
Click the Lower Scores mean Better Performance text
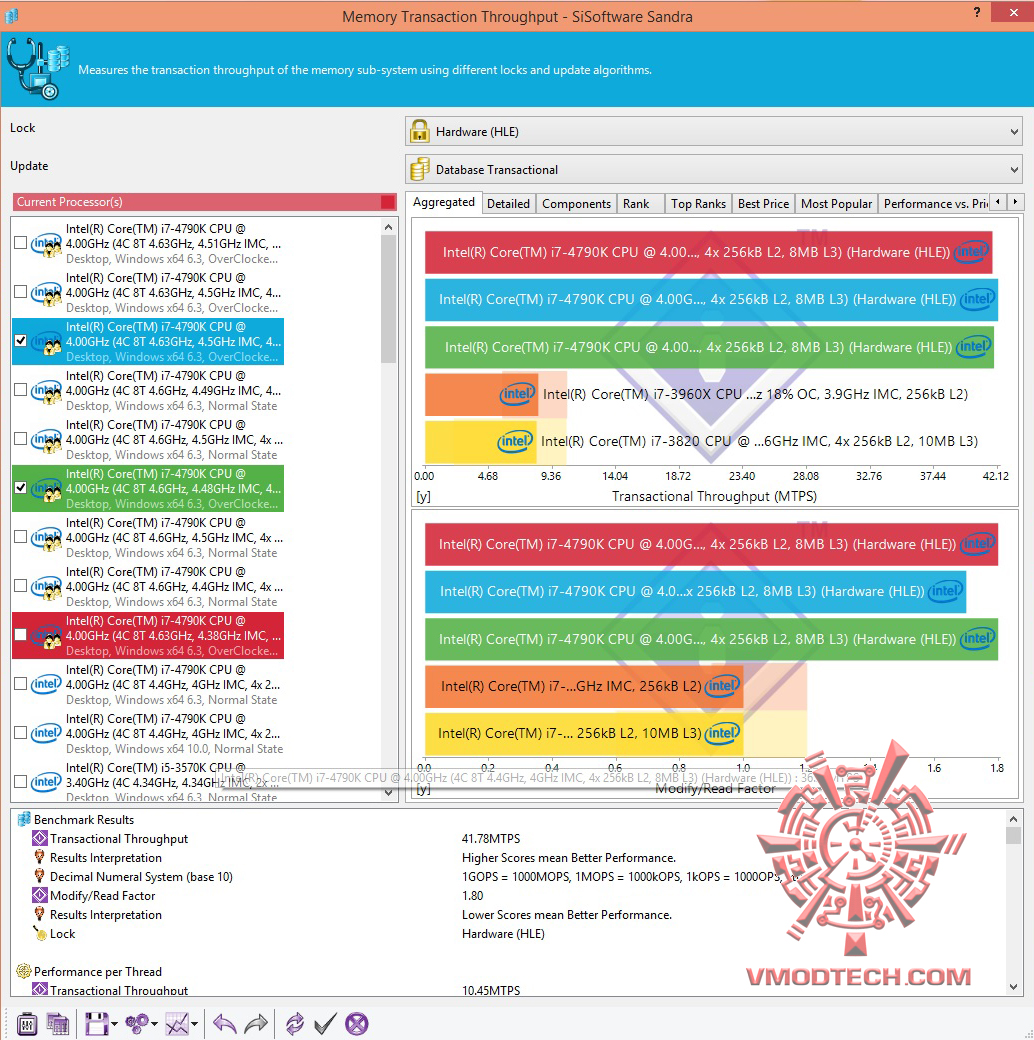coord(567,915)
